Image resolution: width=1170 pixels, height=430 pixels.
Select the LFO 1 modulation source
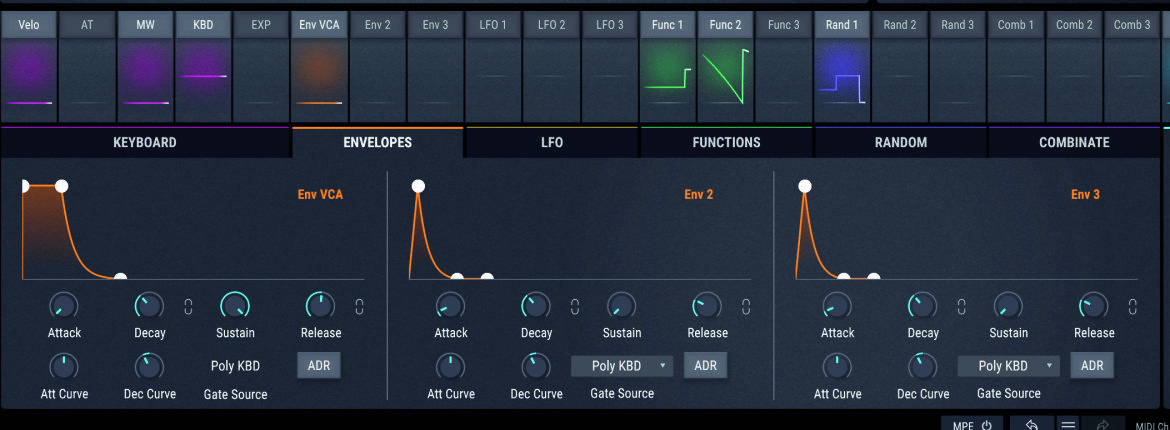493,25
